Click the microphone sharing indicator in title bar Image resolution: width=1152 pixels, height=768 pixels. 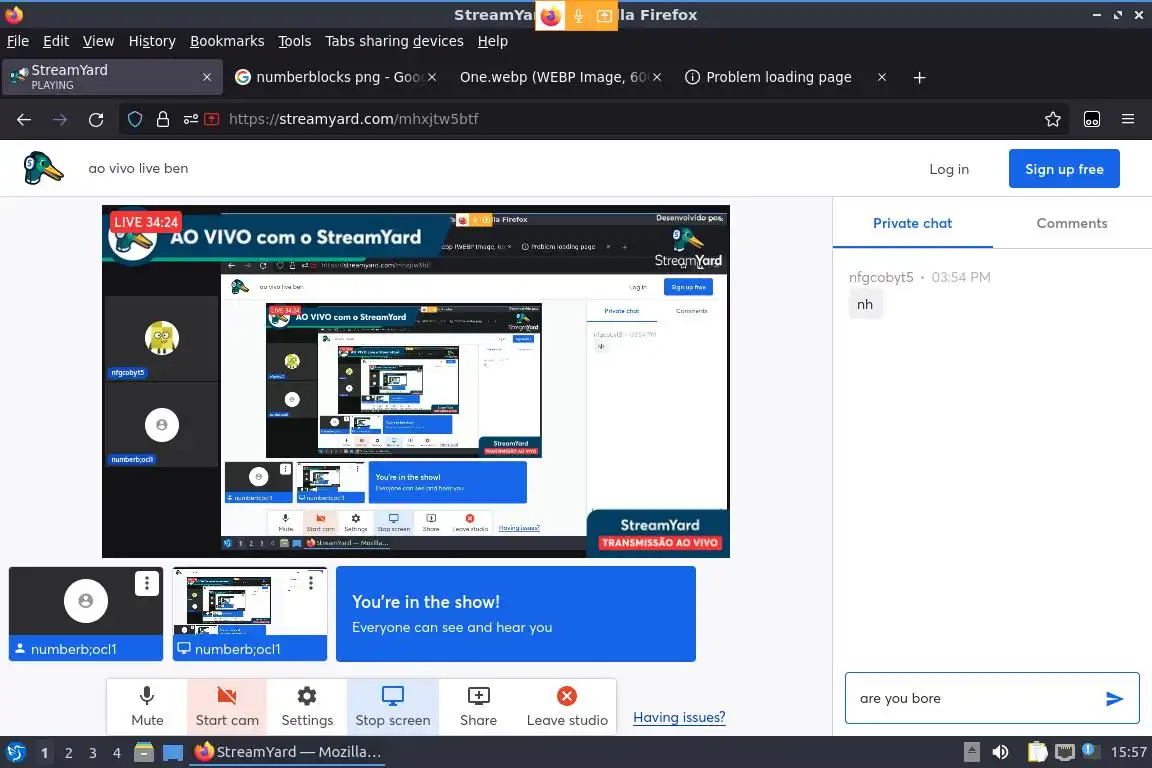pos(578,15)
